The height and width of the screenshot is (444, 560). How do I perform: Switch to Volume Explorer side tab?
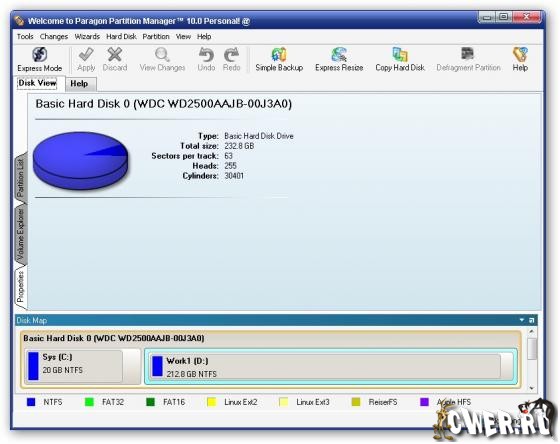pyautogui.click(x=20, y=234)
